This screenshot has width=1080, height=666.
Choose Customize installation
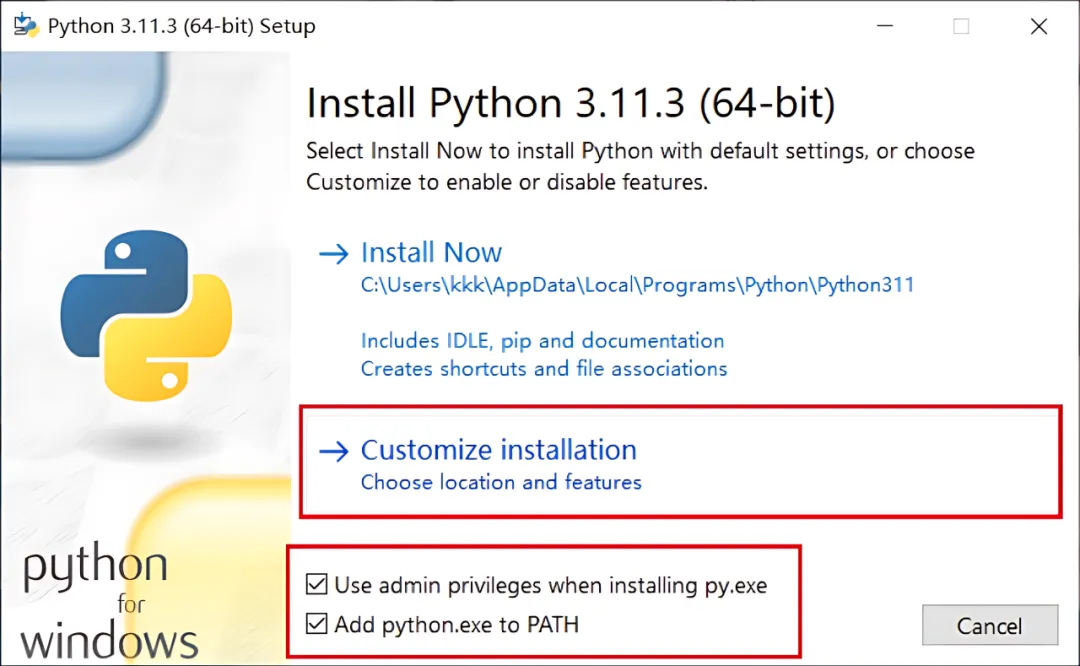[x=499, y=450]
